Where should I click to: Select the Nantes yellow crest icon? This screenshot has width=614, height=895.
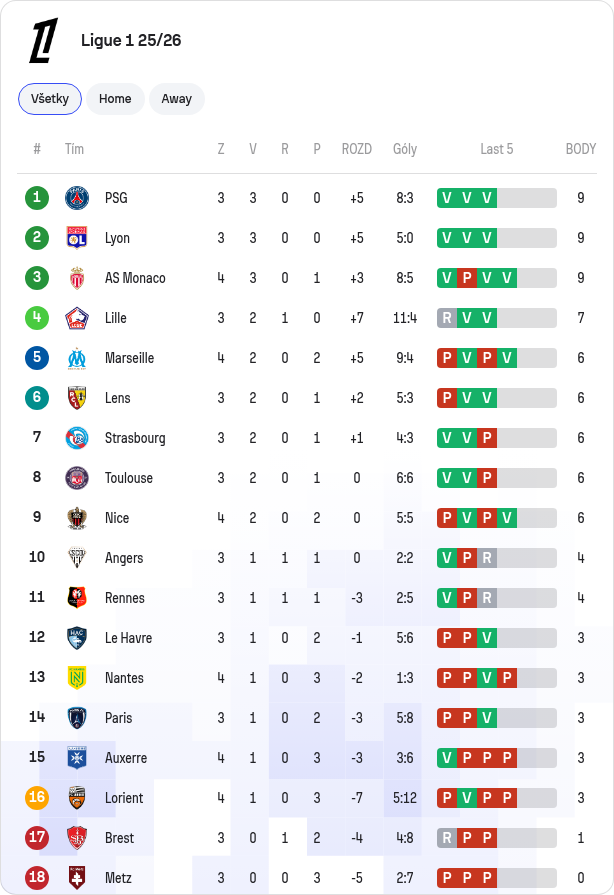77,678
